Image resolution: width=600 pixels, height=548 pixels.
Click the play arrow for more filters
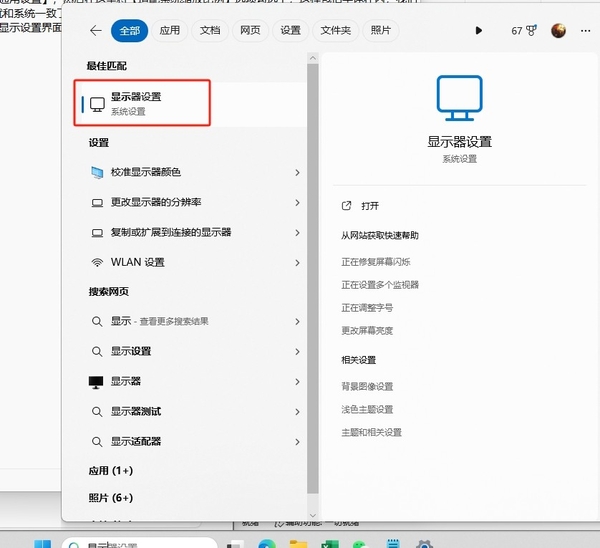tap(479, 31)
